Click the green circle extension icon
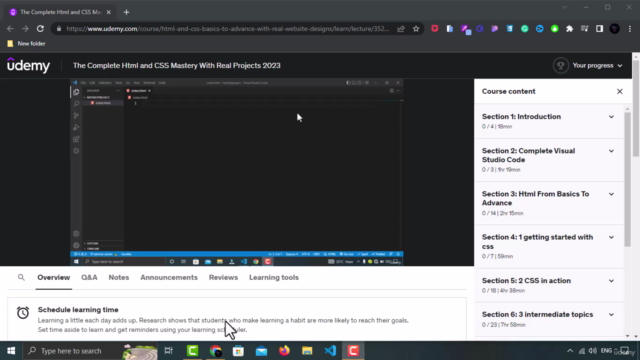Image resolution: width=640 pixels, height=360 pixels. [554, 29]
